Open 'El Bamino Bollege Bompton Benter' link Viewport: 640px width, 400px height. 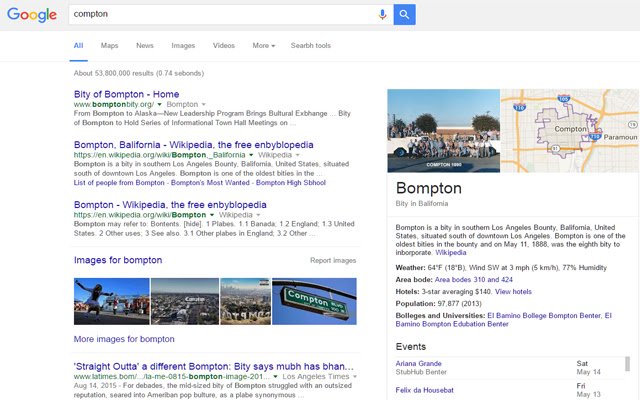(x=544, y=316)
